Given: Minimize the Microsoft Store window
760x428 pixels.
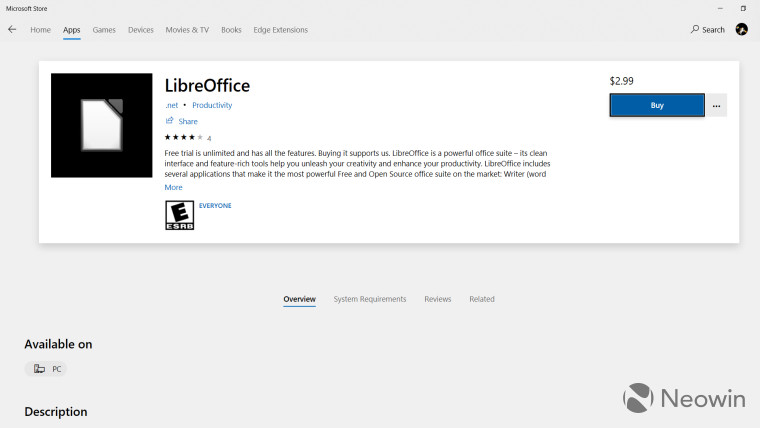Looking at the screenshot, I should coord(720,8).
